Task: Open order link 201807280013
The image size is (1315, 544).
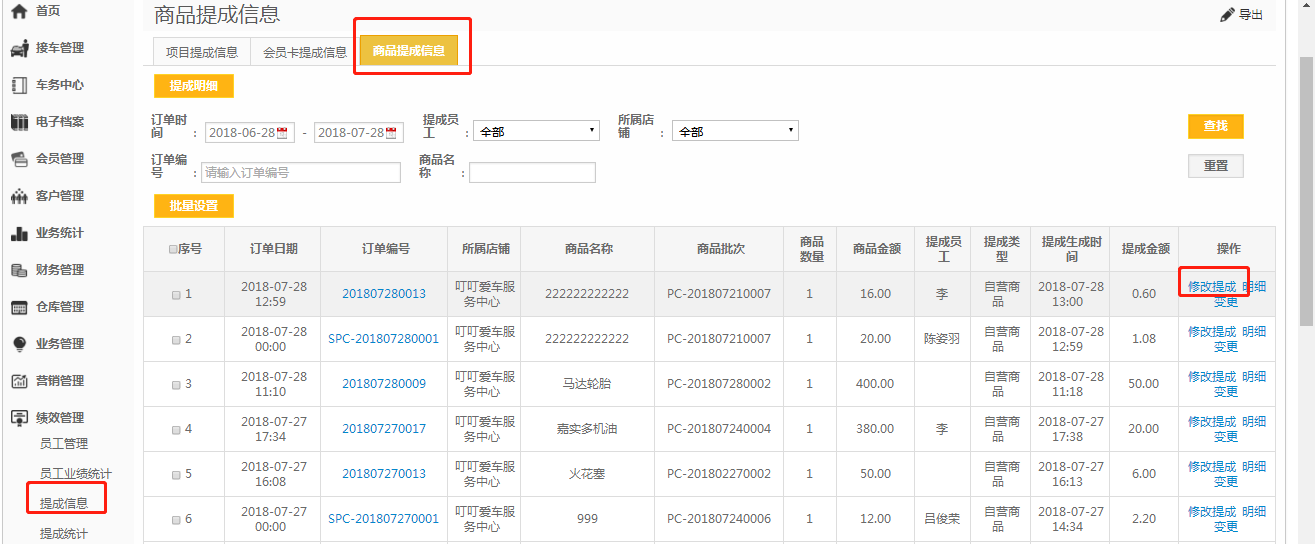Action: 383,294
